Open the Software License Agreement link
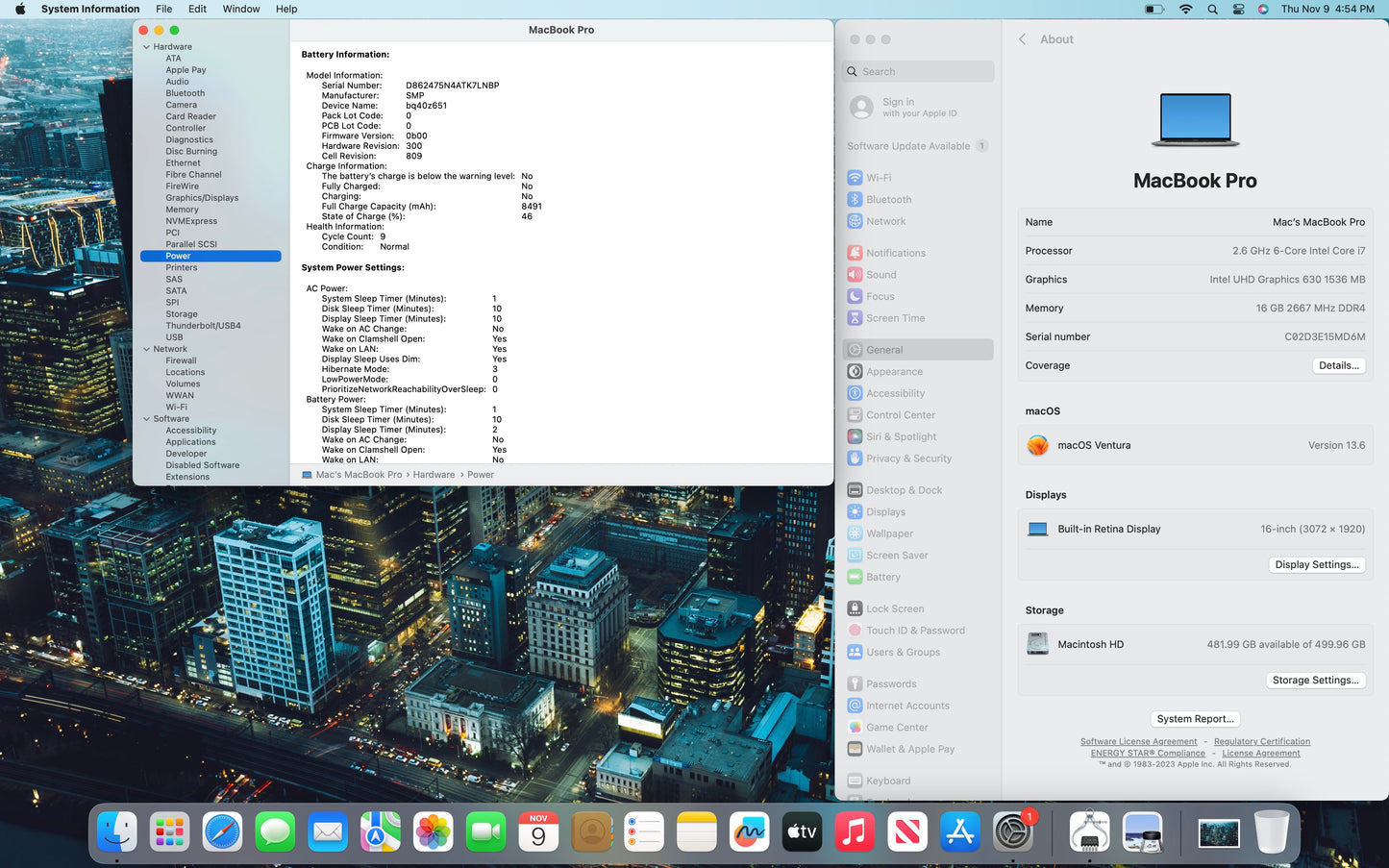Image resolution: width=1389 pixels, height=868 pixels. tap(1138, 742)
